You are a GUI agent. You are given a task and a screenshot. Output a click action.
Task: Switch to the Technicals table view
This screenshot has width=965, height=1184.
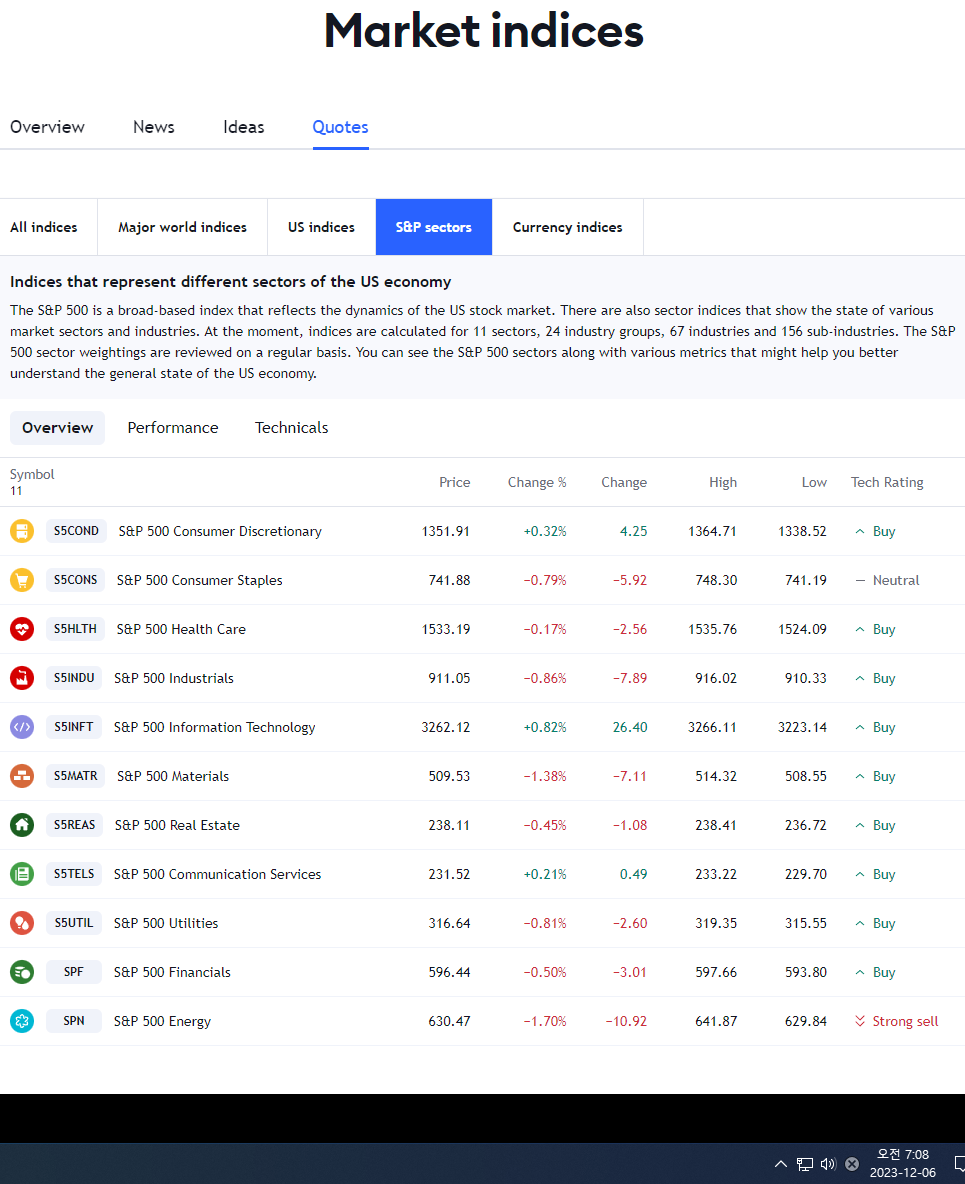tap(291, 427)
